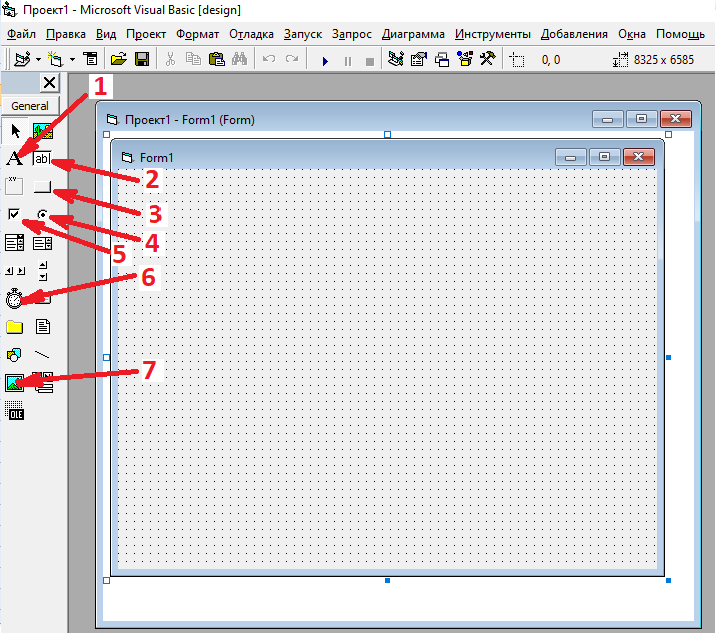The image size is (716, 633).
Task: Click the Undo arrow icon
Action: (269, 59)
